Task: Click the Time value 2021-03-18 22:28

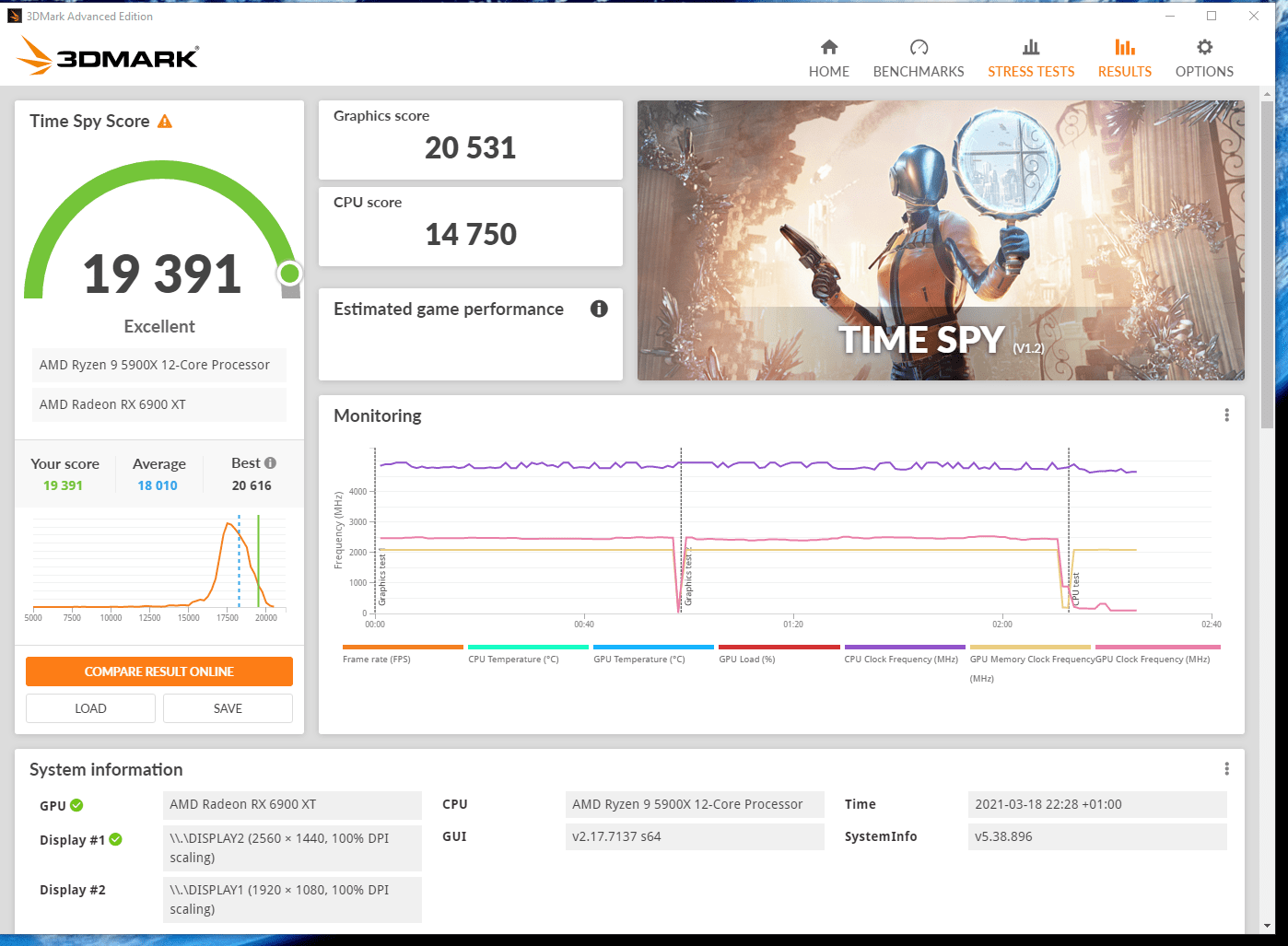Action: (1097, 804)
